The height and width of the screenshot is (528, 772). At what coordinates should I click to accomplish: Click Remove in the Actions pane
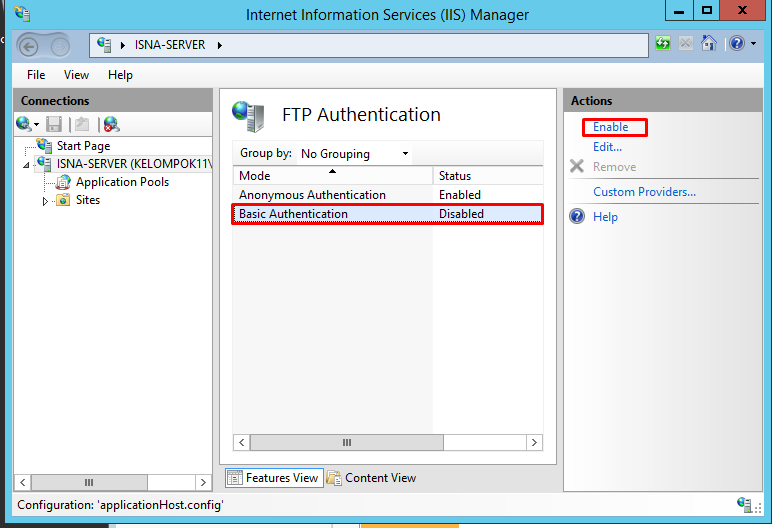point(614,166)
